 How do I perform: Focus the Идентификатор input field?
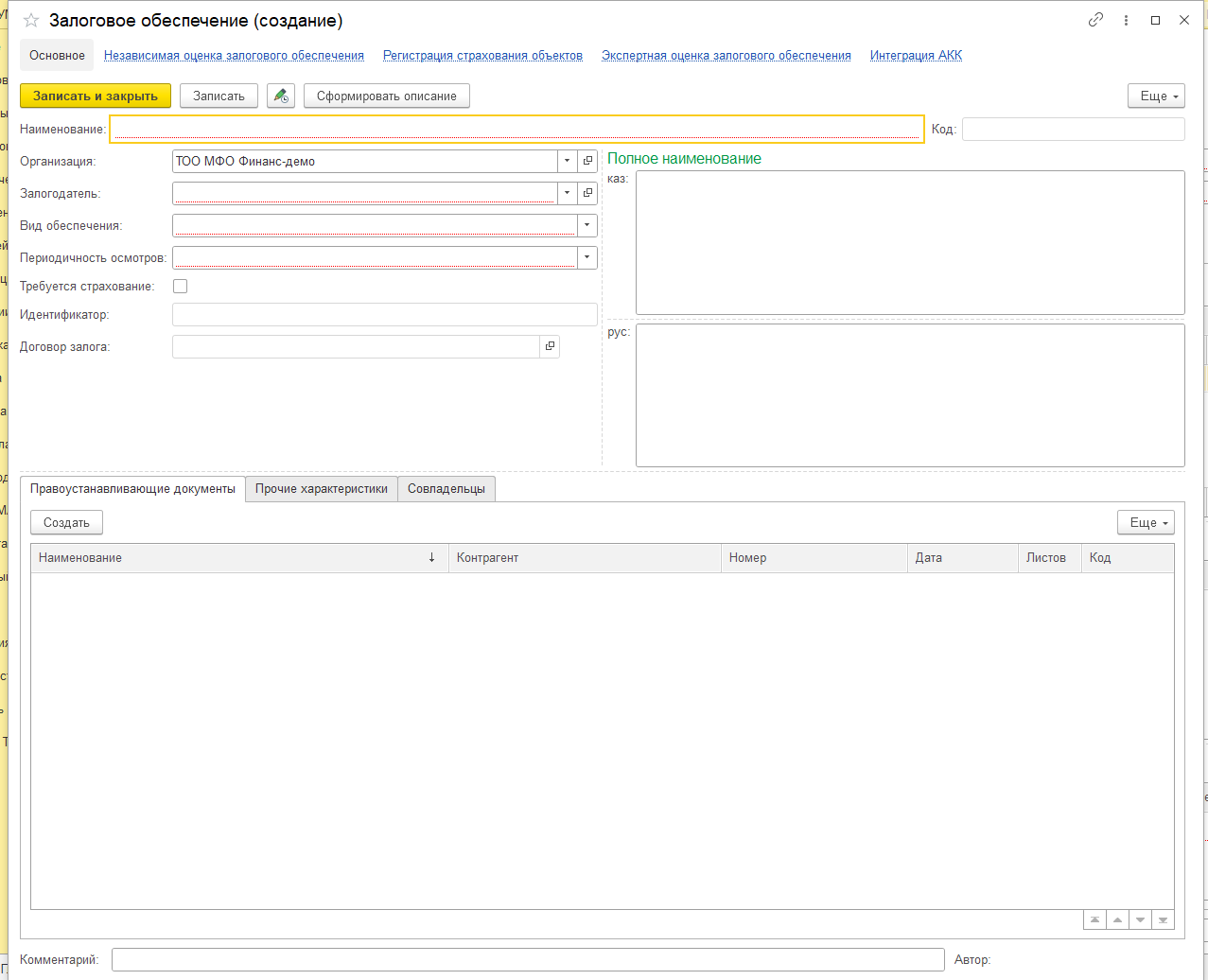click(x=384, y=314)
